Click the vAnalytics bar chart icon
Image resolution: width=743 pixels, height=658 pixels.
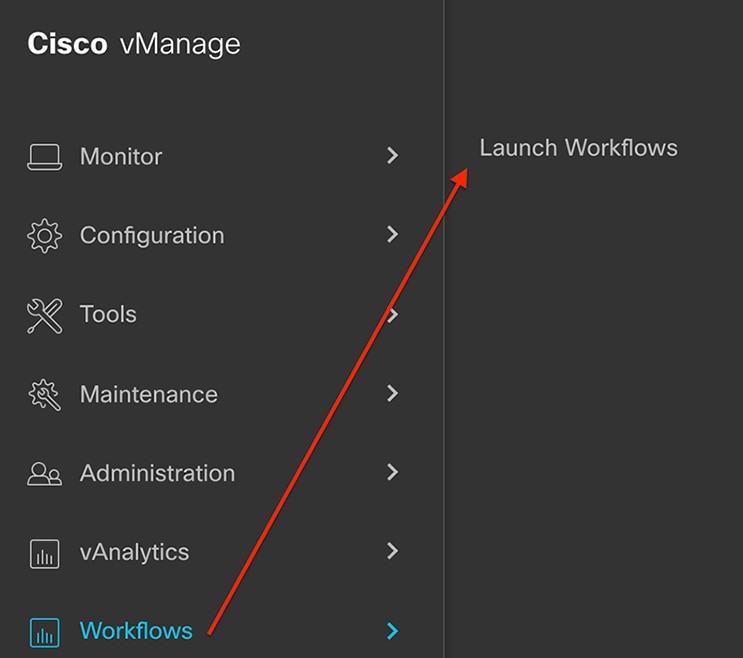pos(45,553)
